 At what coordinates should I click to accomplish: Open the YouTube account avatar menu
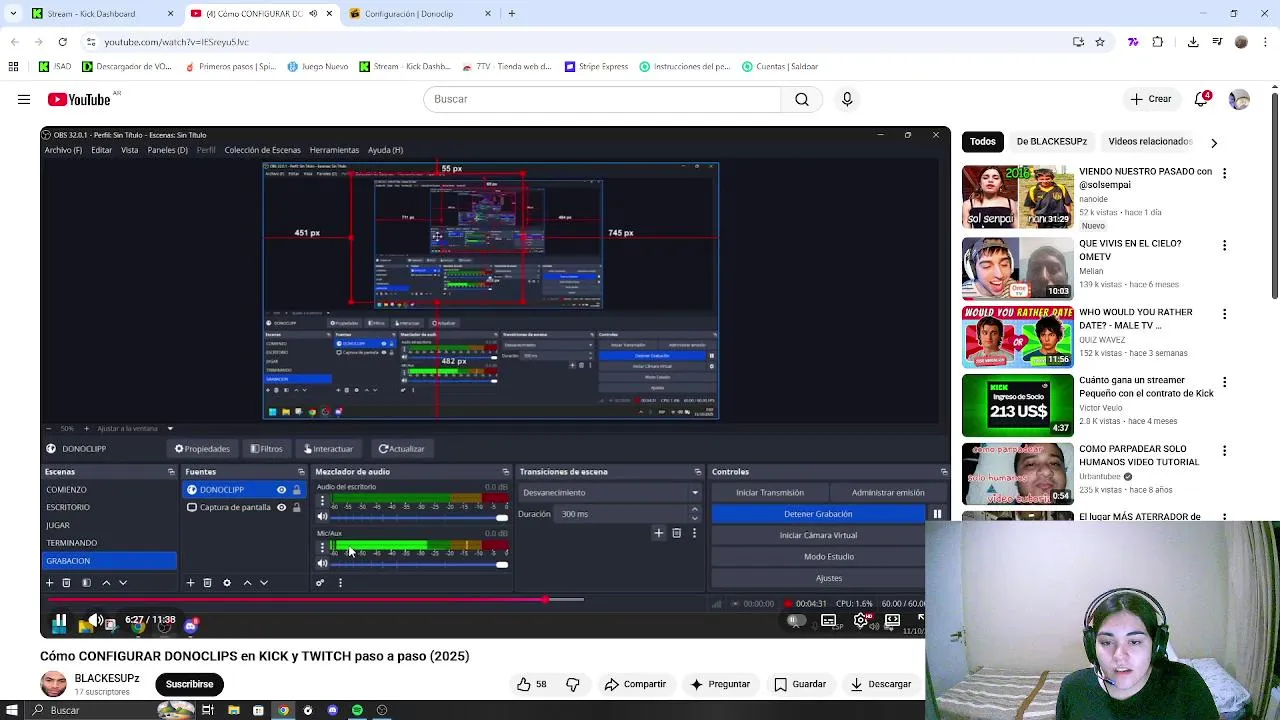tap(1239, 99)
